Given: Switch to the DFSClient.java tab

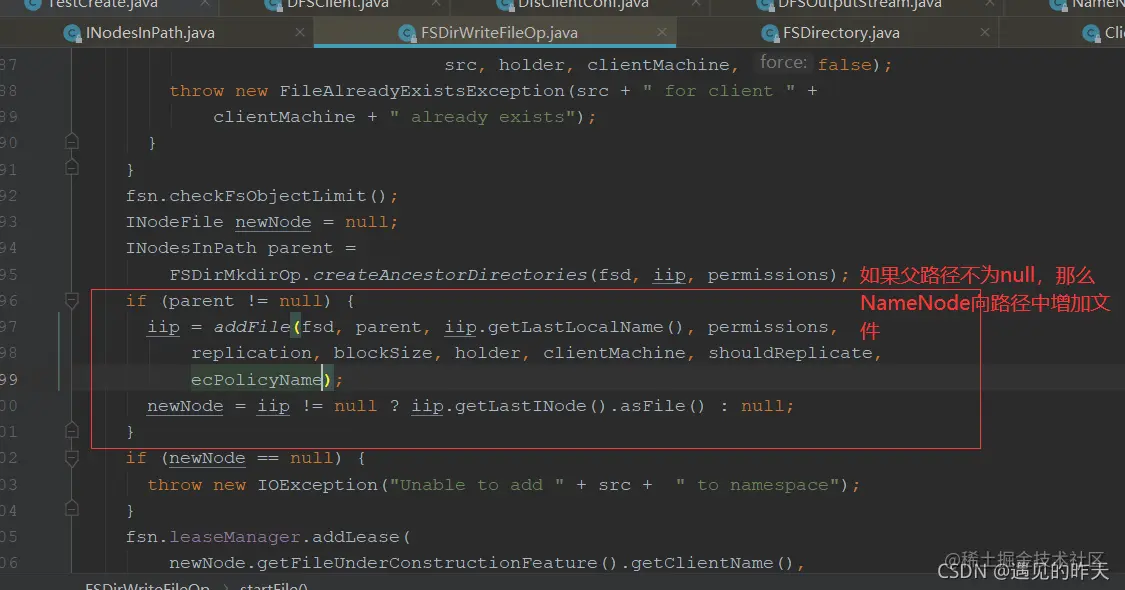Looking at the screenshot, I should [x=338, y=4].
